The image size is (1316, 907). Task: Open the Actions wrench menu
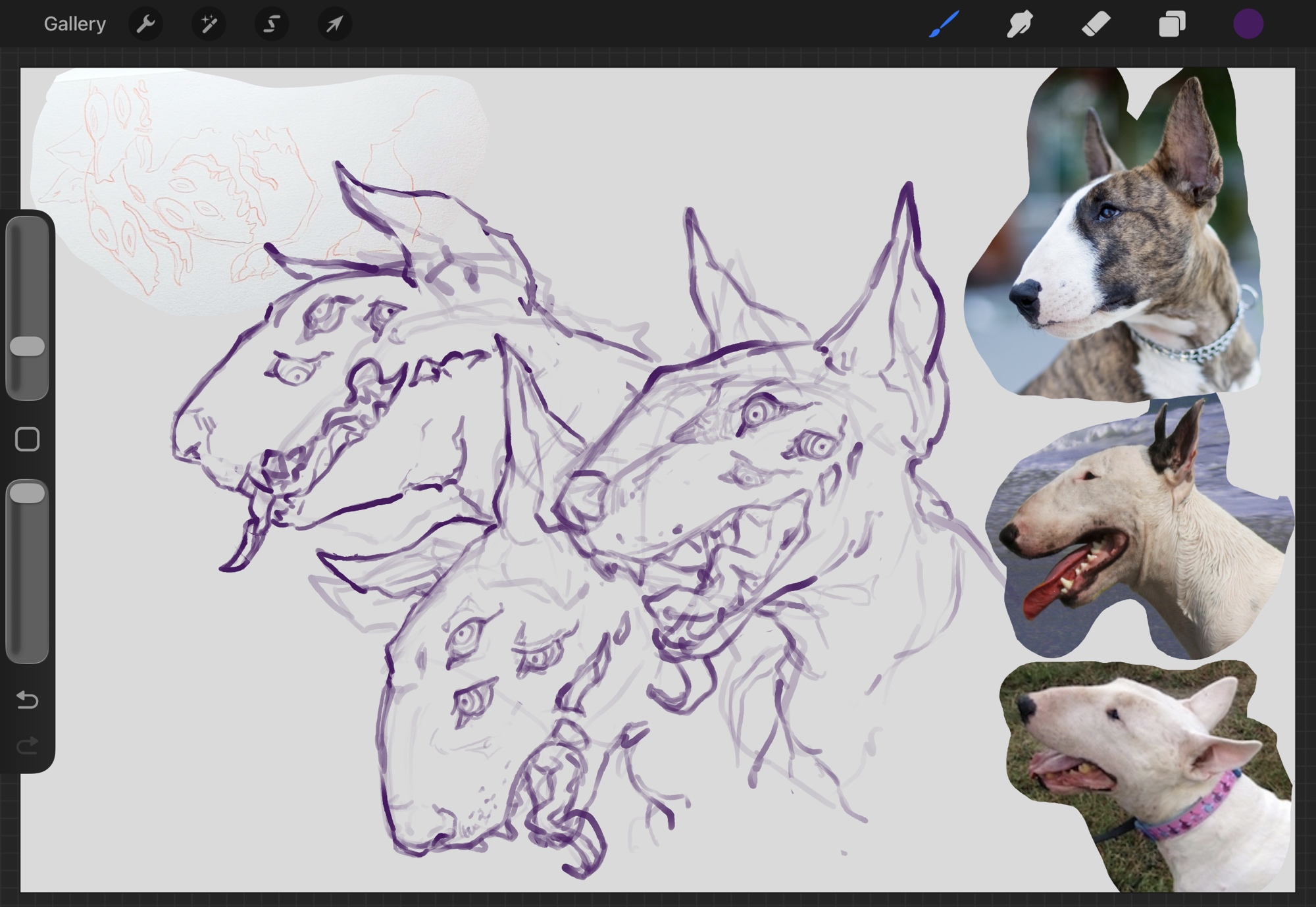coord(145,25)
